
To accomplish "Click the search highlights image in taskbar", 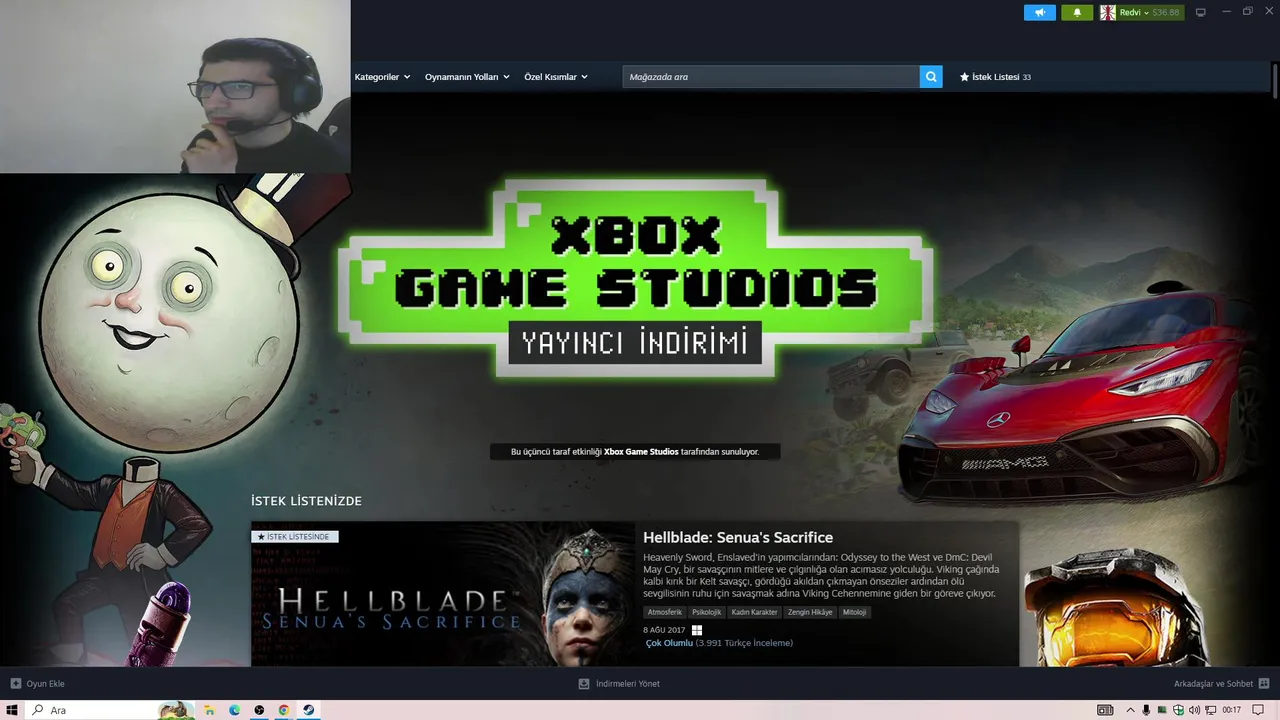I will (x=177, y=710).
